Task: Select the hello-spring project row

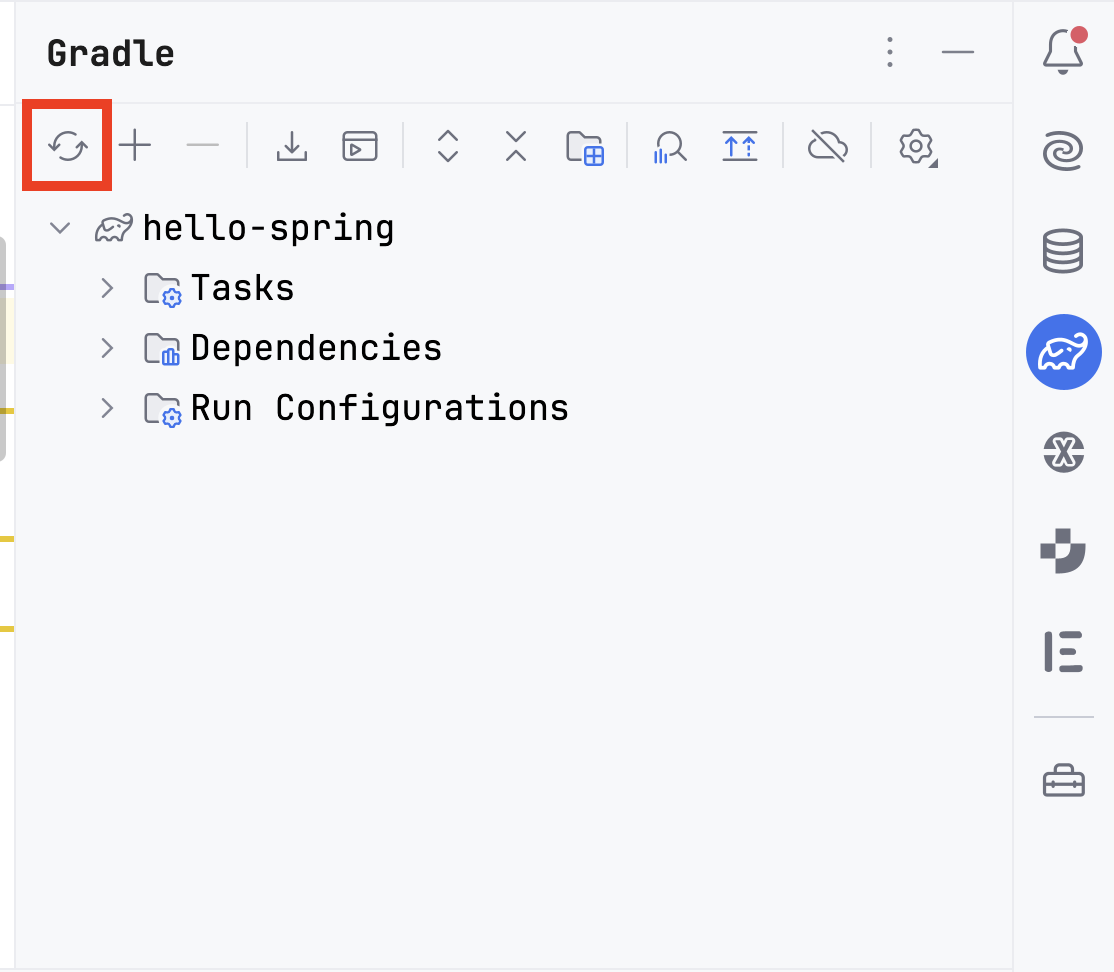Action: pos(513,228)
